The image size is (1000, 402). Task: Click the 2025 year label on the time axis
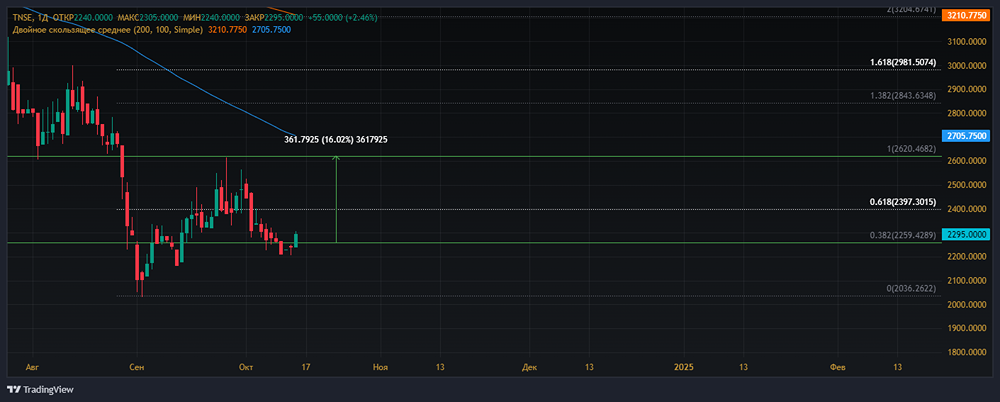pos(684,368)
